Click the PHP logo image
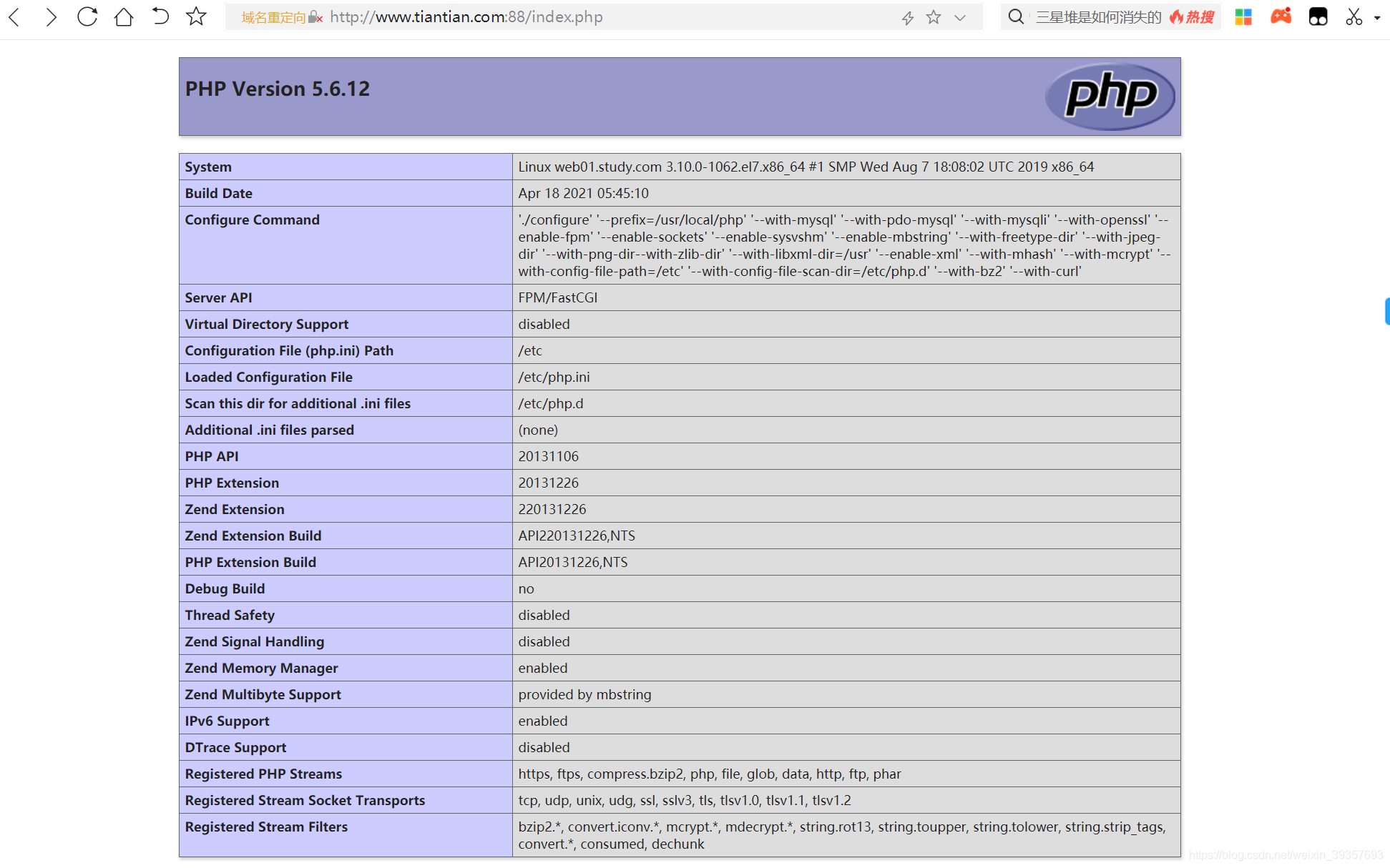 pos(1110,97)
